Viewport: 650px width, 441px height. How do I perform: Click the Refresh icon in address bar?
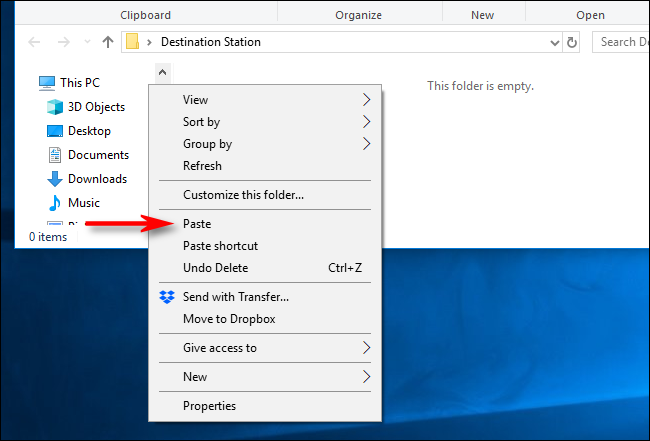pos(572,43)
